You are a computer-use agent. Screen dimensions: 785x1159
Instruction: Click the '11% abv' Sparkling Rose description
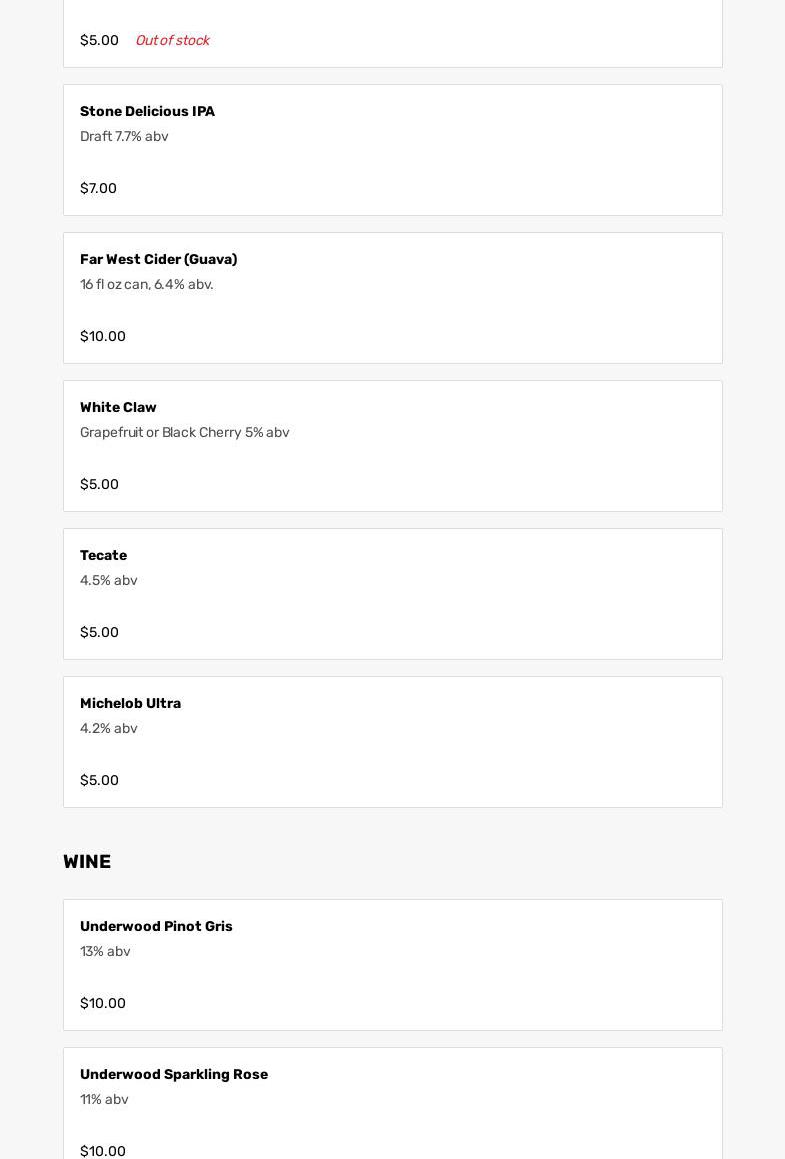click(x=104, y=1099)
